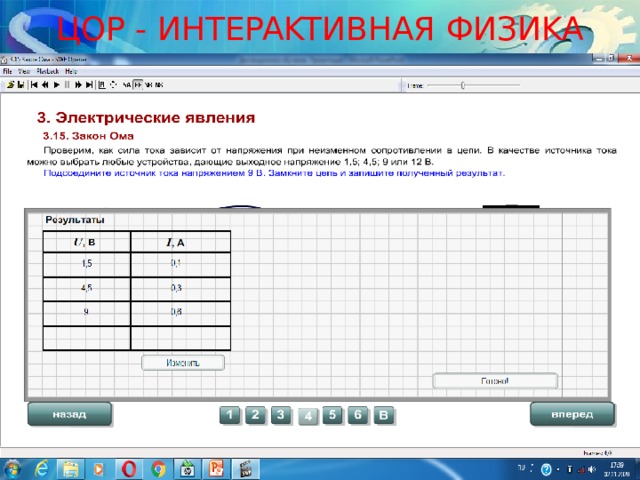Open the File menu
The width and height of the screenshot is (640, 480).
tap(7, 71)
